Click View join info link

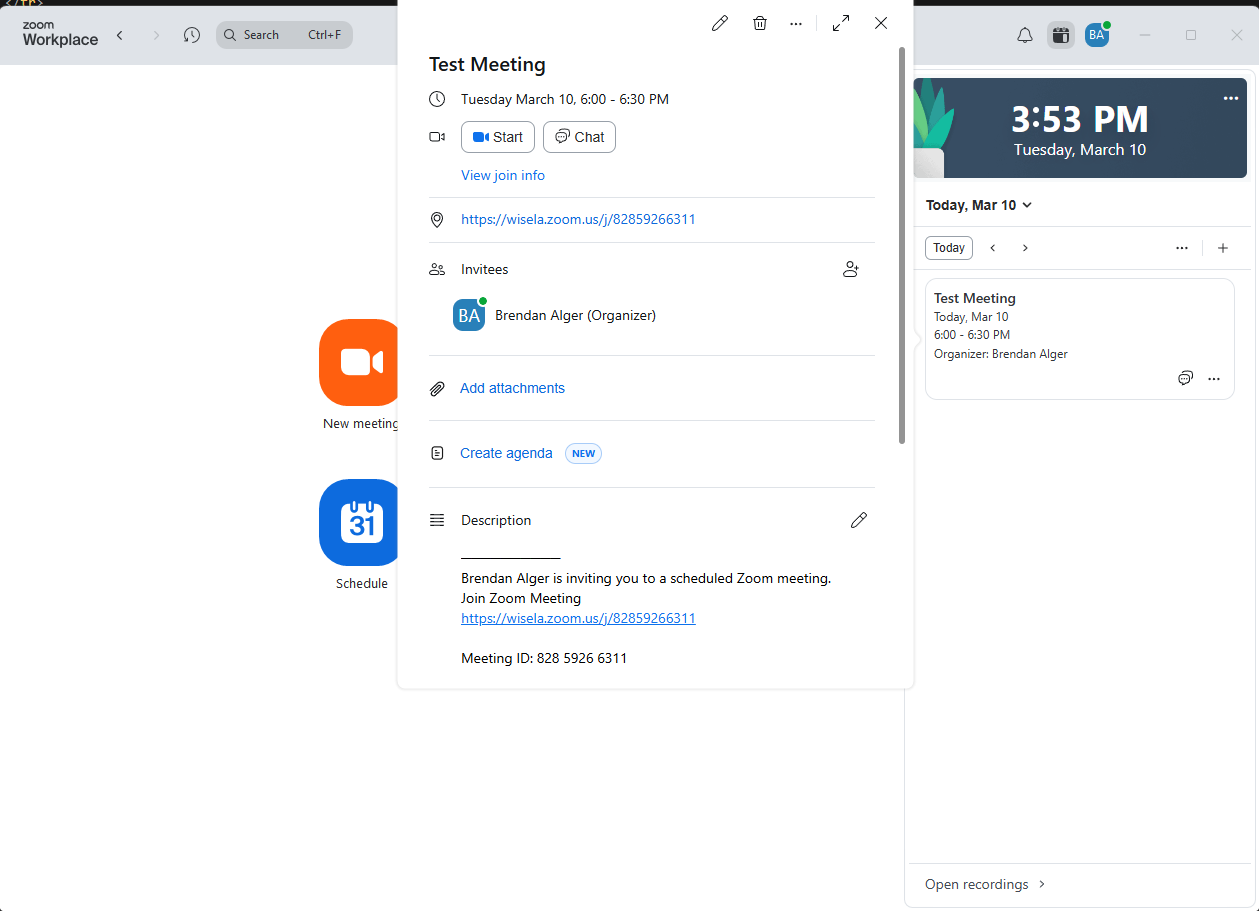pyautogui.click(x=503, y=175)
